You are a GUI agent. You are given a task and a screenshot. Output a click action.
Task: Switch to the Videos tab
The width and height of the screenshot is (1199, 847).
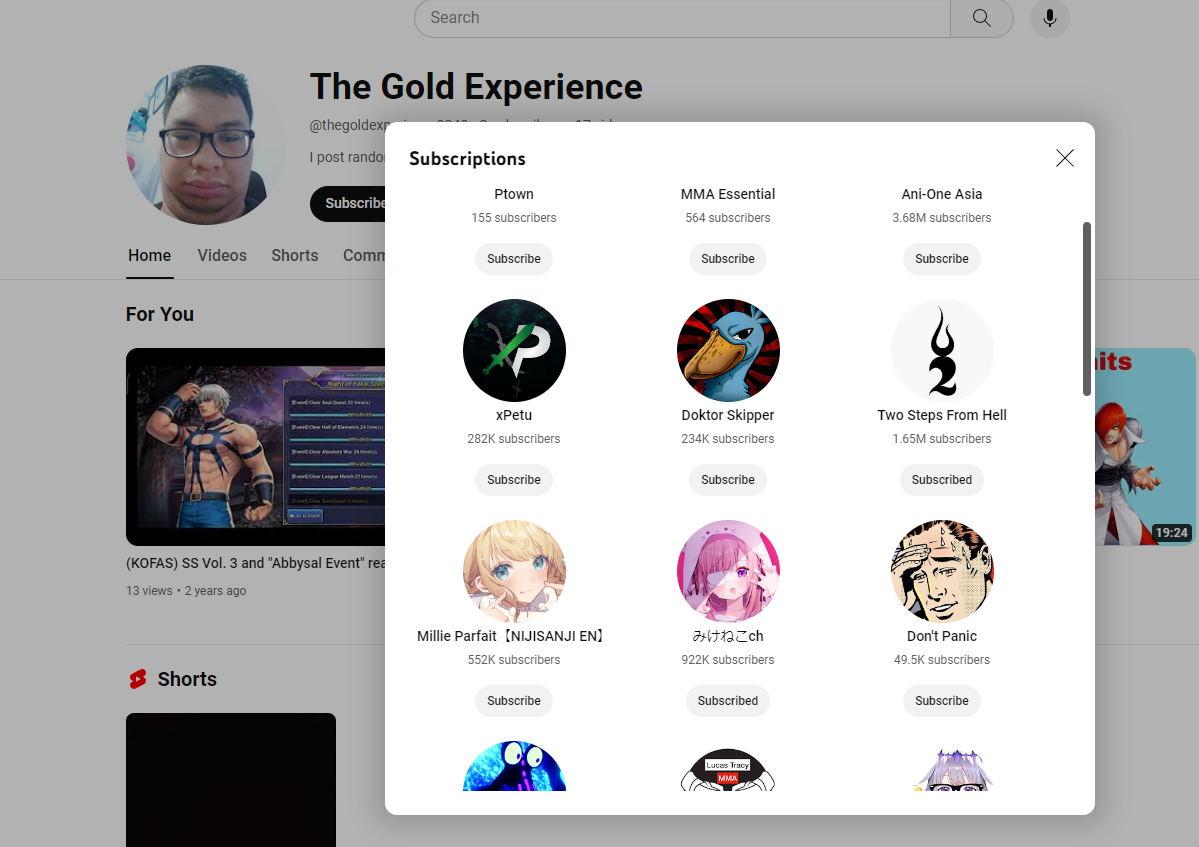click(x=222, y=255)
